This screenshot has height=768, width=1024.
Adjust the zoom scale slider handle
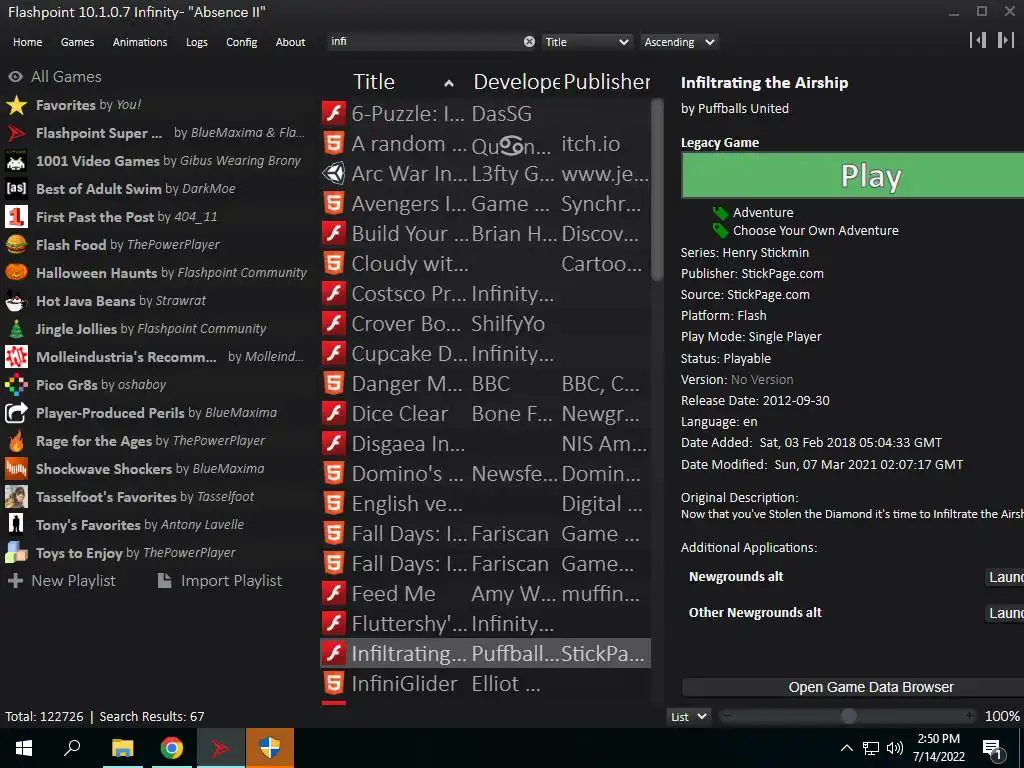coord(848,716)
